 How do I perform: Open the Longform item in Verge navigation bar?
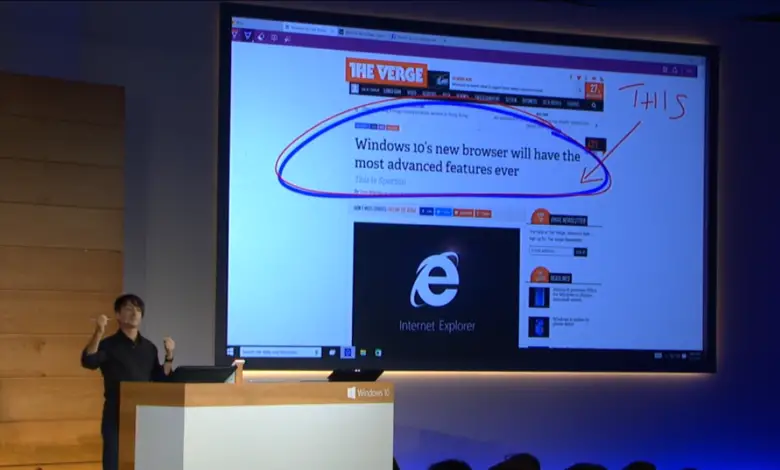pos(392,91)
